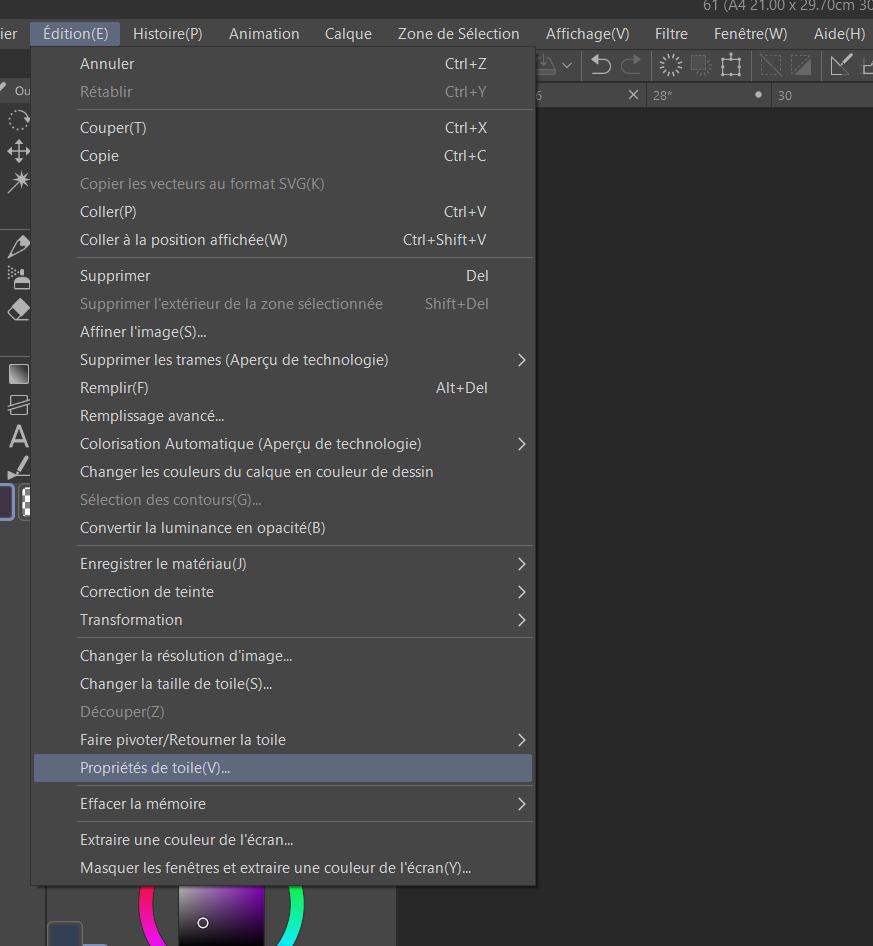Select the lasso selection tool

click(18, 120)
